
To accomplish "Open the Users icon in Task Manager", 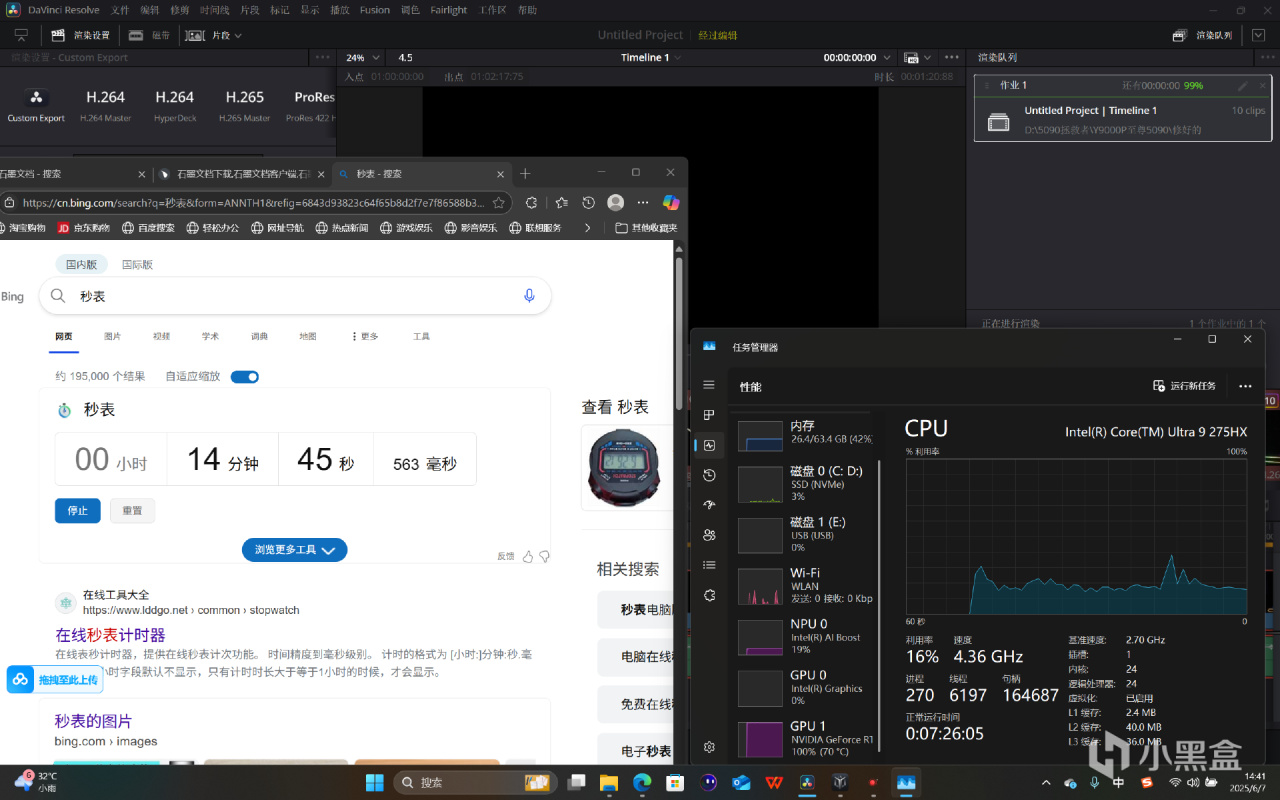I will click(709, 535).
